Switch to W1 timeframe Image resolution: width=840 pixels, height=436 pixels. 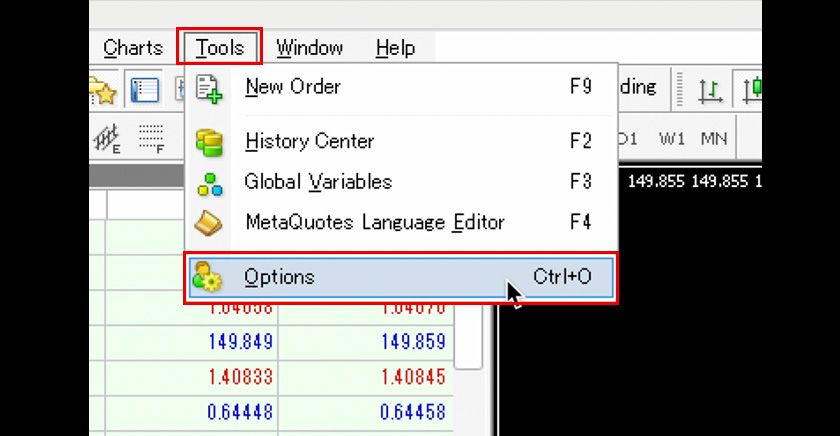click(672, 139)
